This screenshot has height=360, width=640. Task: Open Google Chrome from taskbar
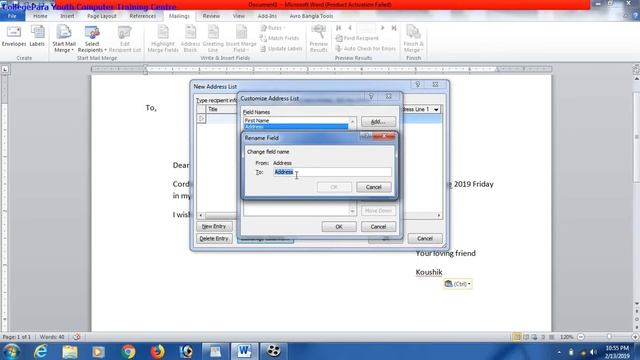point(128,351)
